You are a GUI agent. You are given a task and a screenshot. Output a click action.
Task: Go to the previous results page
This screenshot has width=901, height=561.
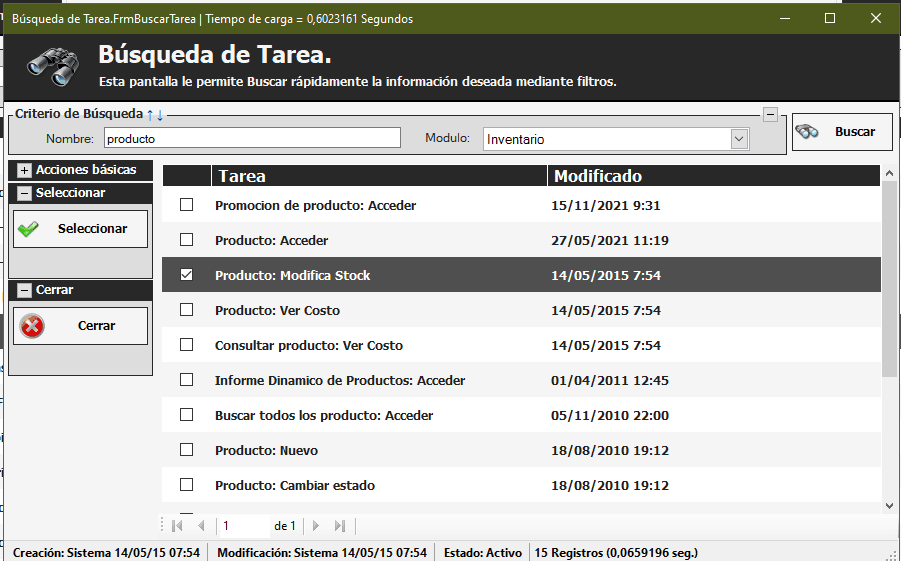pyautogui.click(x=201, y=526)
